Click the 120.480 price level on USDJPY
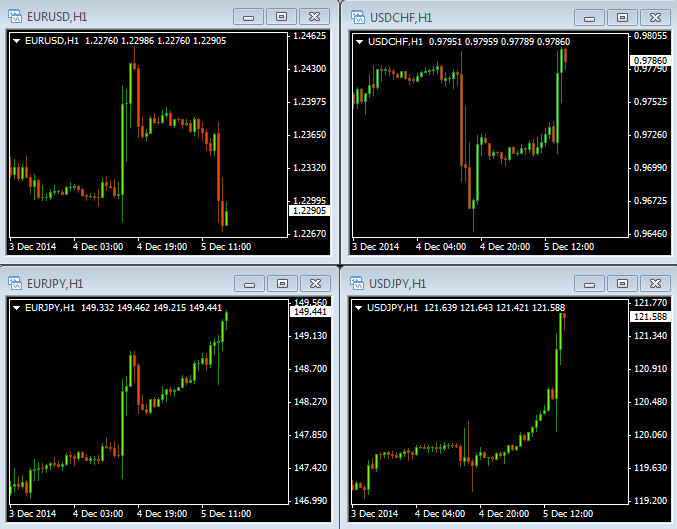The height and width of the screenshot is (529, 677). coord(650,402)
